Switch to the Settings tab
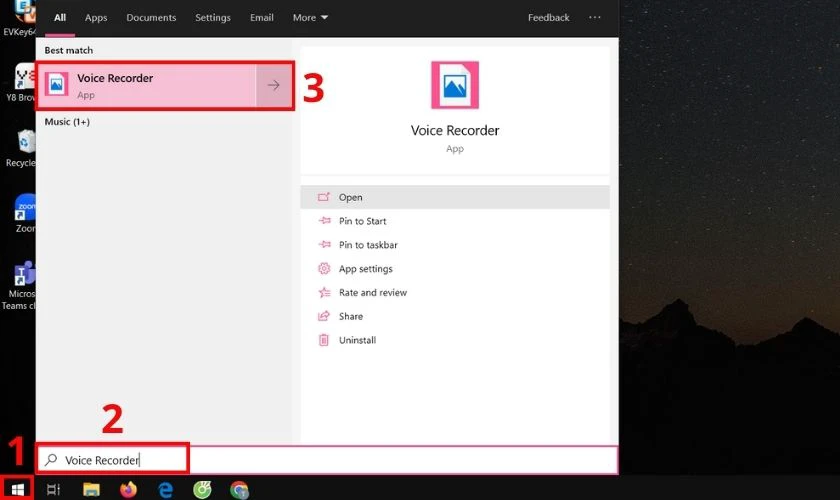This screenshot has height=500, width=840. point(213,18)
